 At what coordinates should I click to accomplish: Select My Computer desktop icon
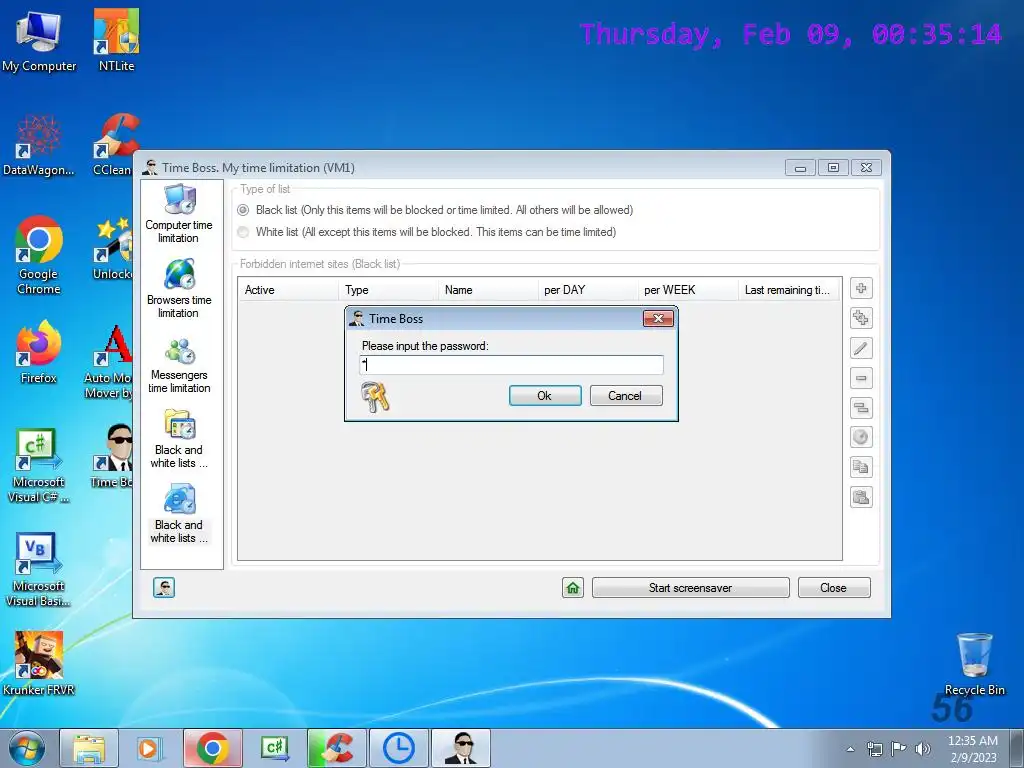pos(39,41)
